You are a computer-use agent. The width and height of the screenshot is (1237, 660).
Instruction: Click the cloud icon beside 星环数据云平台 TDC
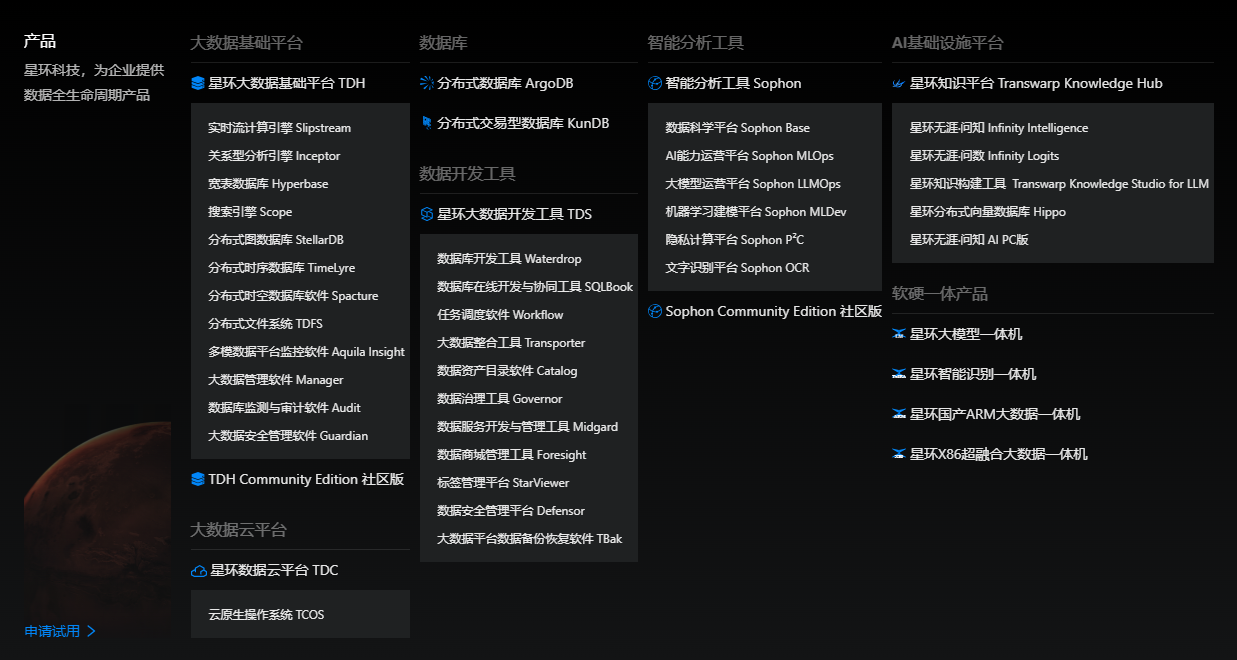(x=198, y=571)
